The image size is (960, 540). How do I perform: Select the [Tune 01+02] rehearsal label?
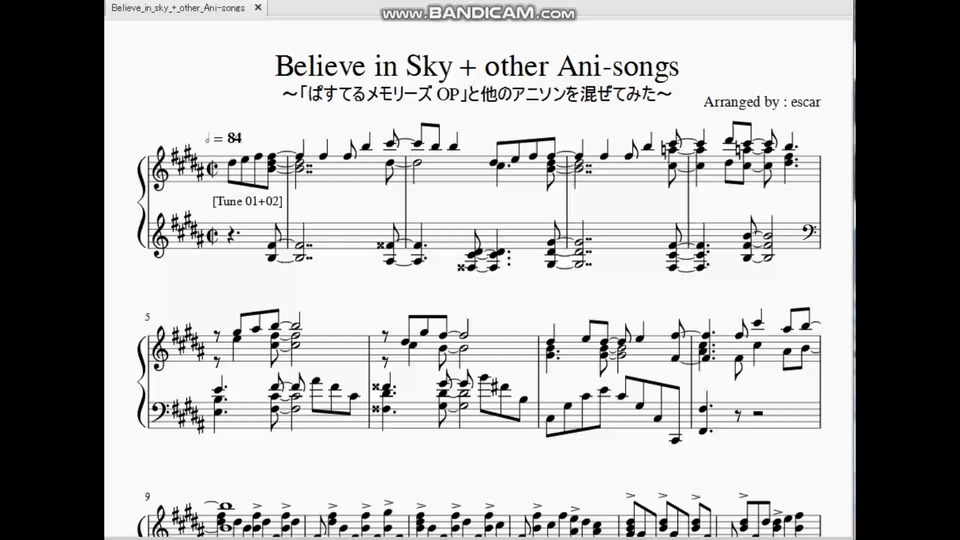247,201
